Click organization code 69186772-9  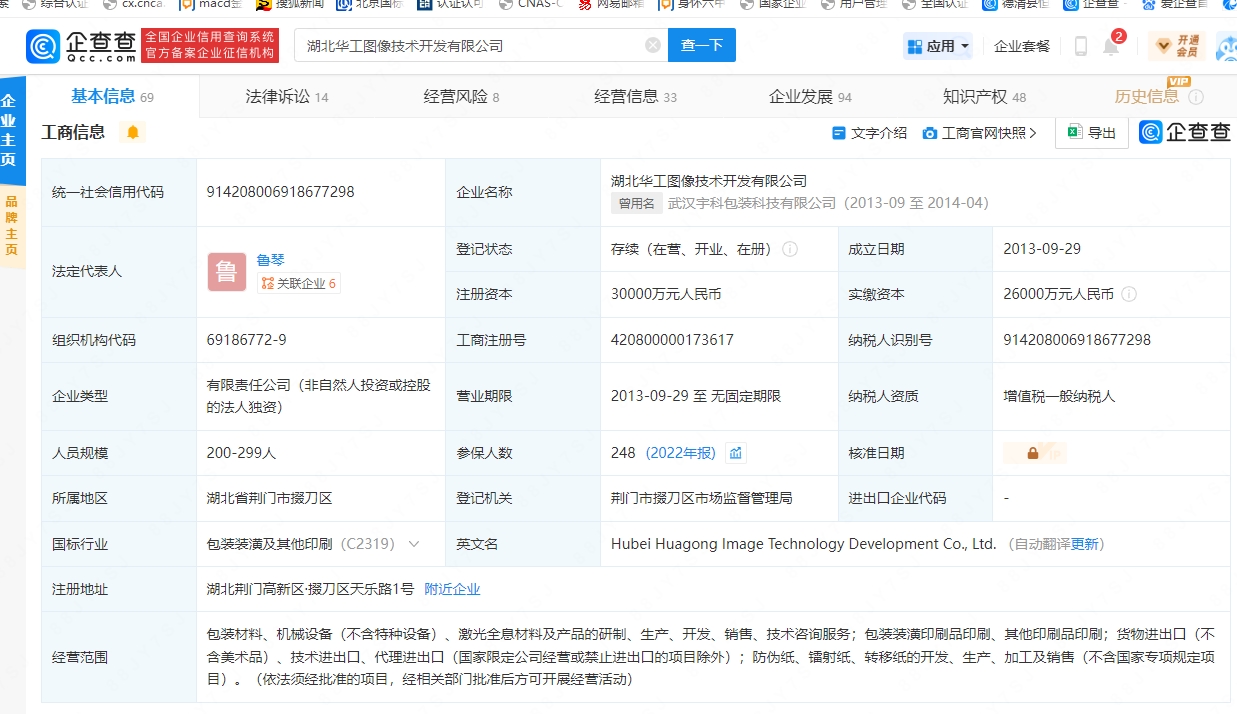pyautogui.click(x=246, y=340)
